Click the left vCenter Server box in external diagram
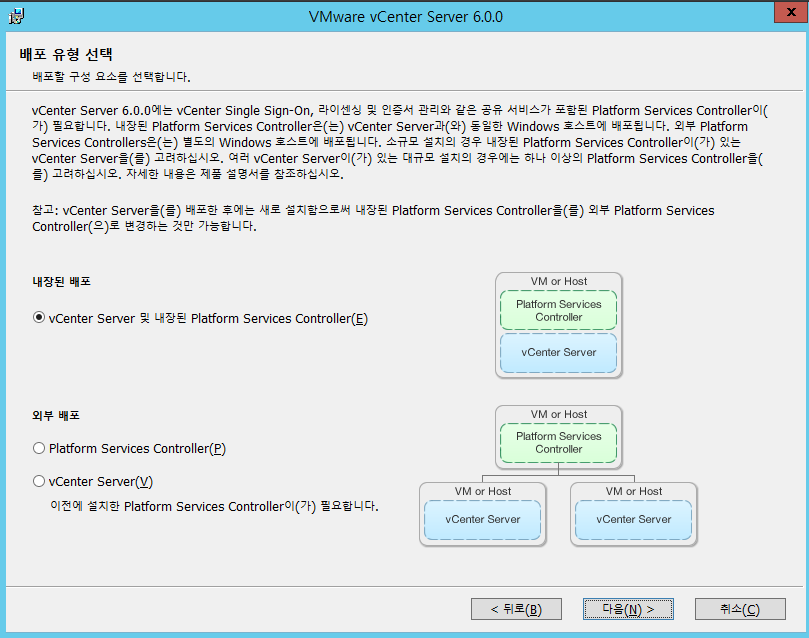 pos(483,519)
